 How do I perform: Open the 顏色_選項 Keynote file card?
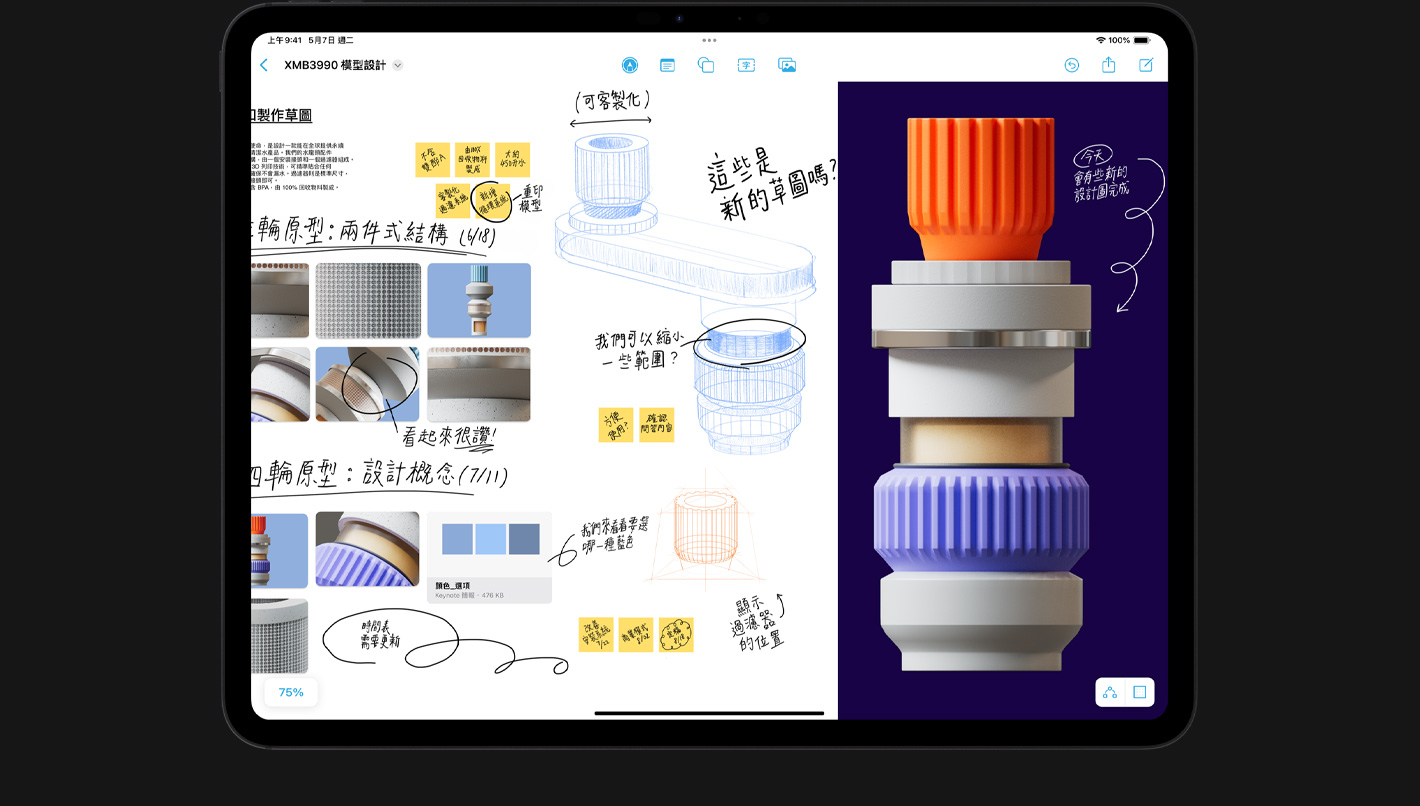[x=489, y=557]
